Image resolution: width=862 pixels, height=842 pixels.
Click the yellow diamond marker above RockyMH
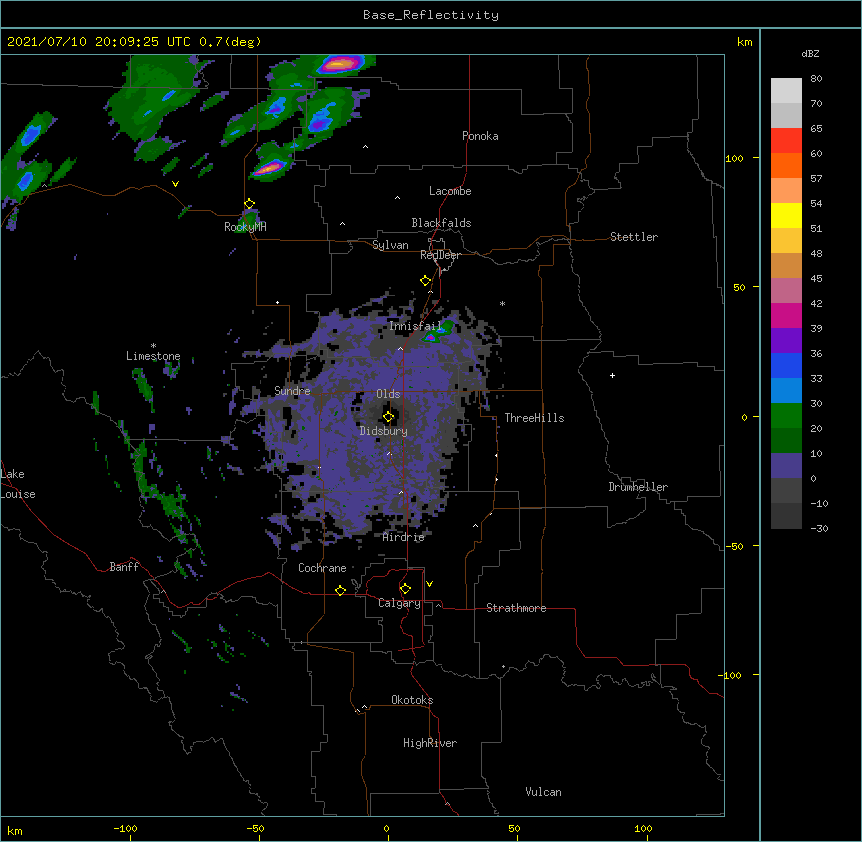click(249, 204)
